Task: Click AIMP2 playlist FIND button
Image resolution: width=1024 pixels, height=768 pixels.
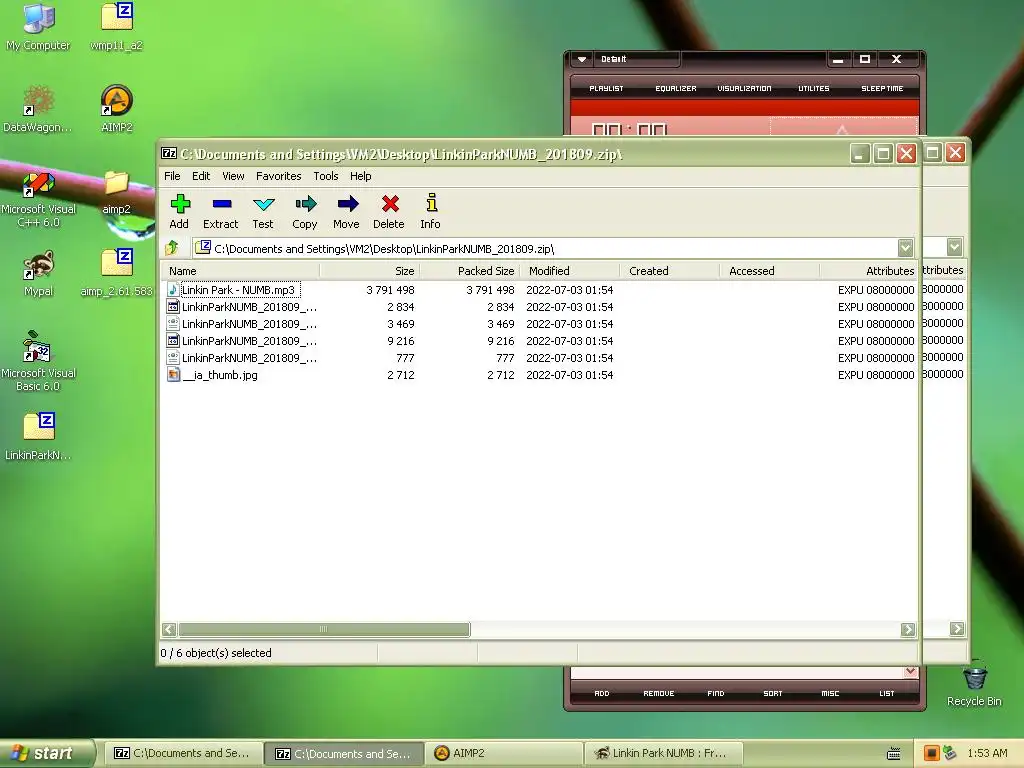Action: point(716,694)
